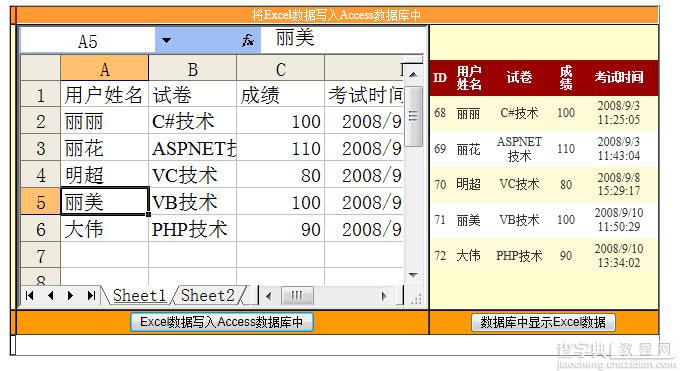Click the vertical scrollbar up arrow

coord(413,74)
